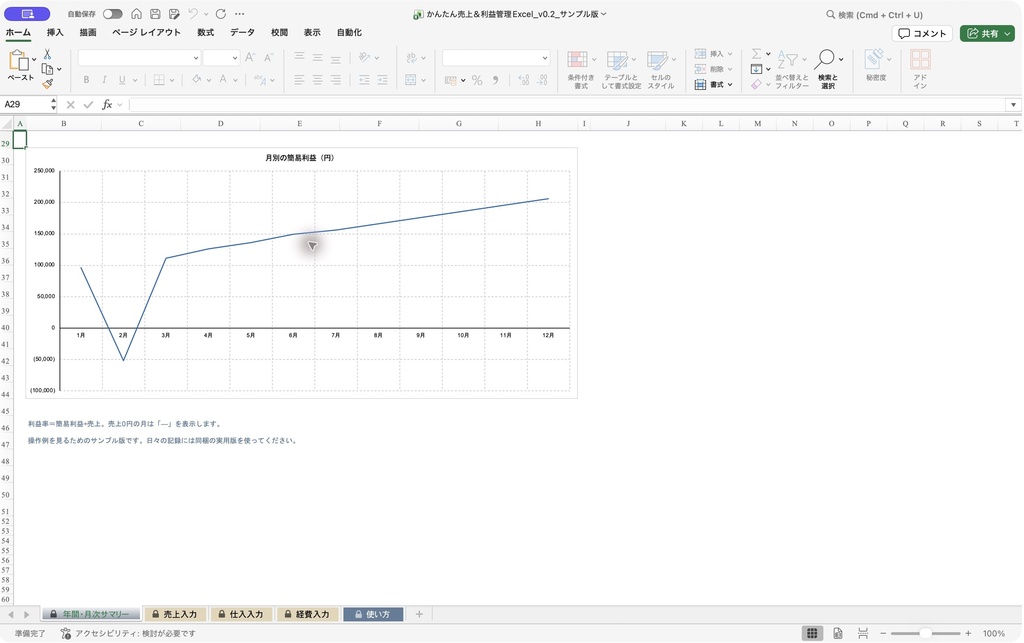Switch to Page Break Preview in status bar

(863, 633)
